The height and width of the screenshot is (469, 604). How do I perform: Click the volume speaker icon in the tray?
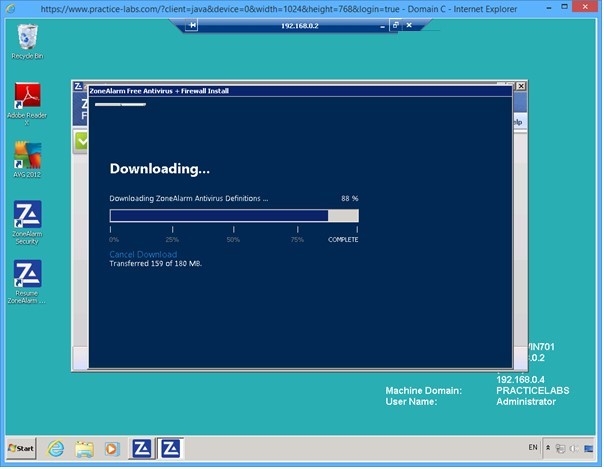pos(574,448)
